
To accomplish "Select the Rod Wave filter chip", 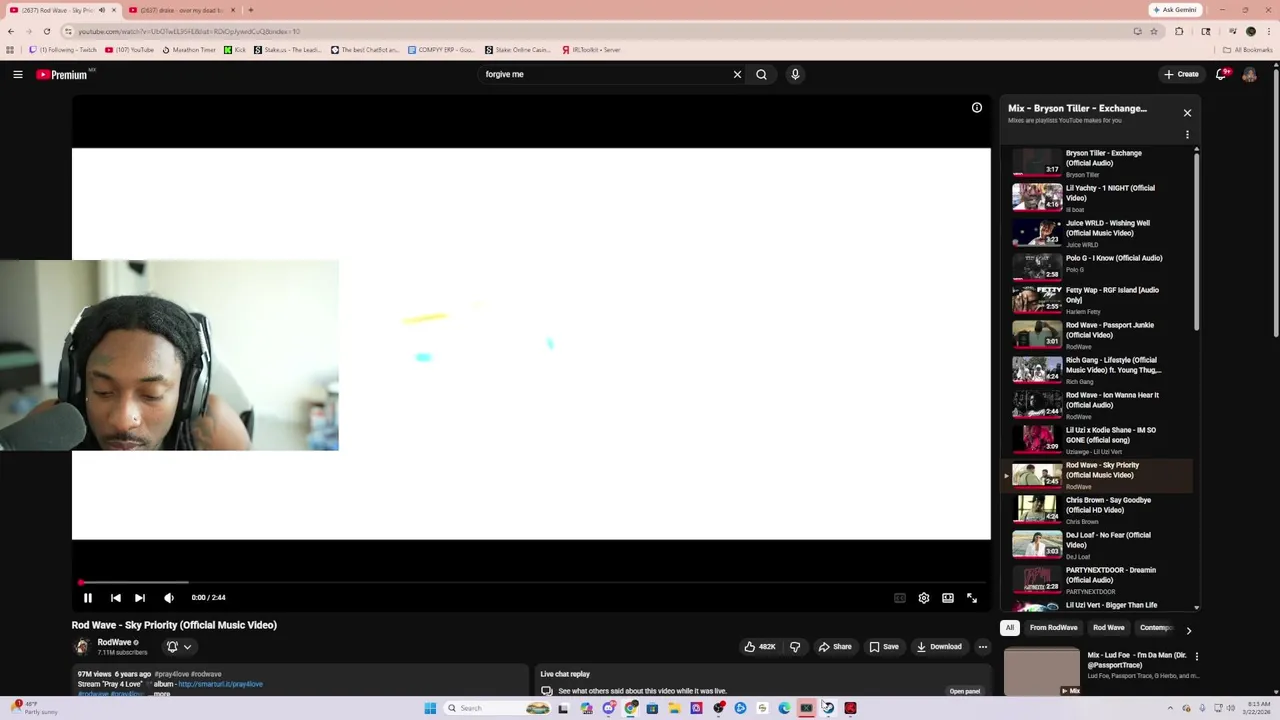I will (x=1109, y=628).
